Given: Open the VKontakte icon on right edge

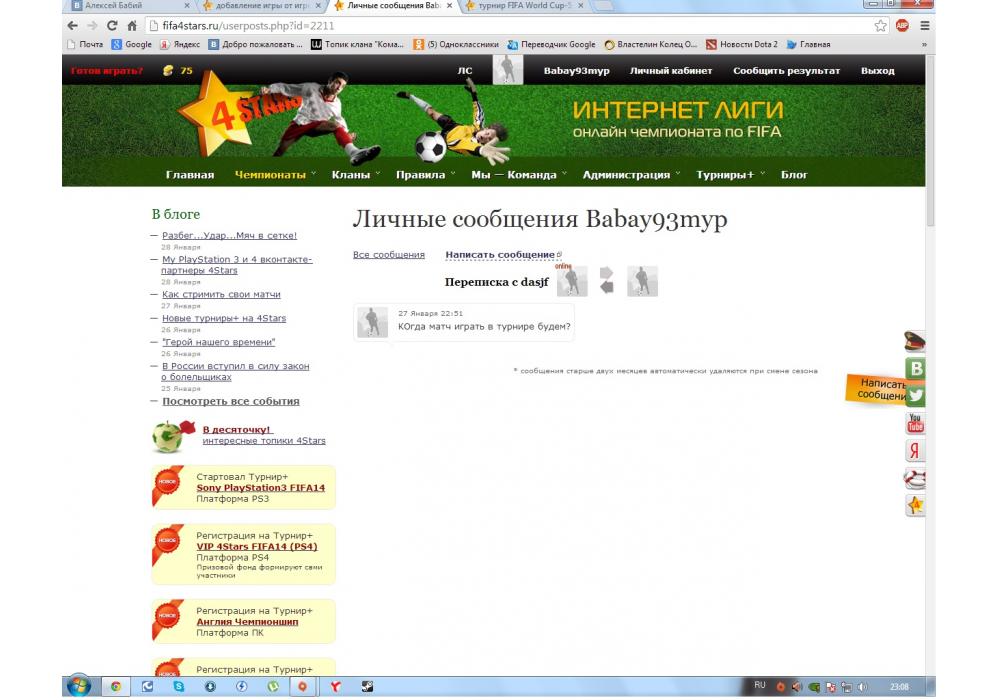Looking at the screenshot, I should coord(915,369).
